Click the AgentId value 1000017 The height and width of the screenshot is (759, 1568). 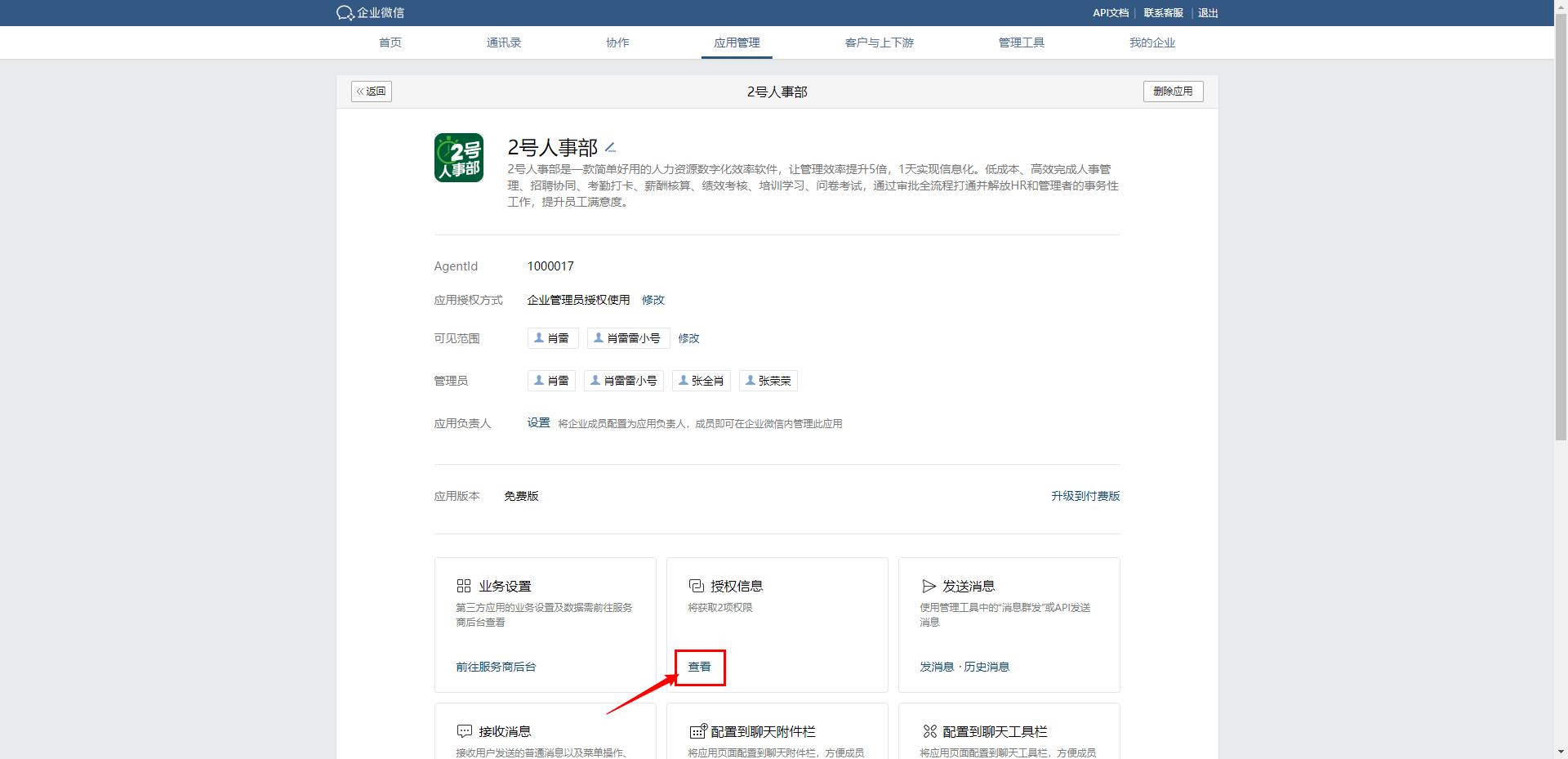click(550, 266)
